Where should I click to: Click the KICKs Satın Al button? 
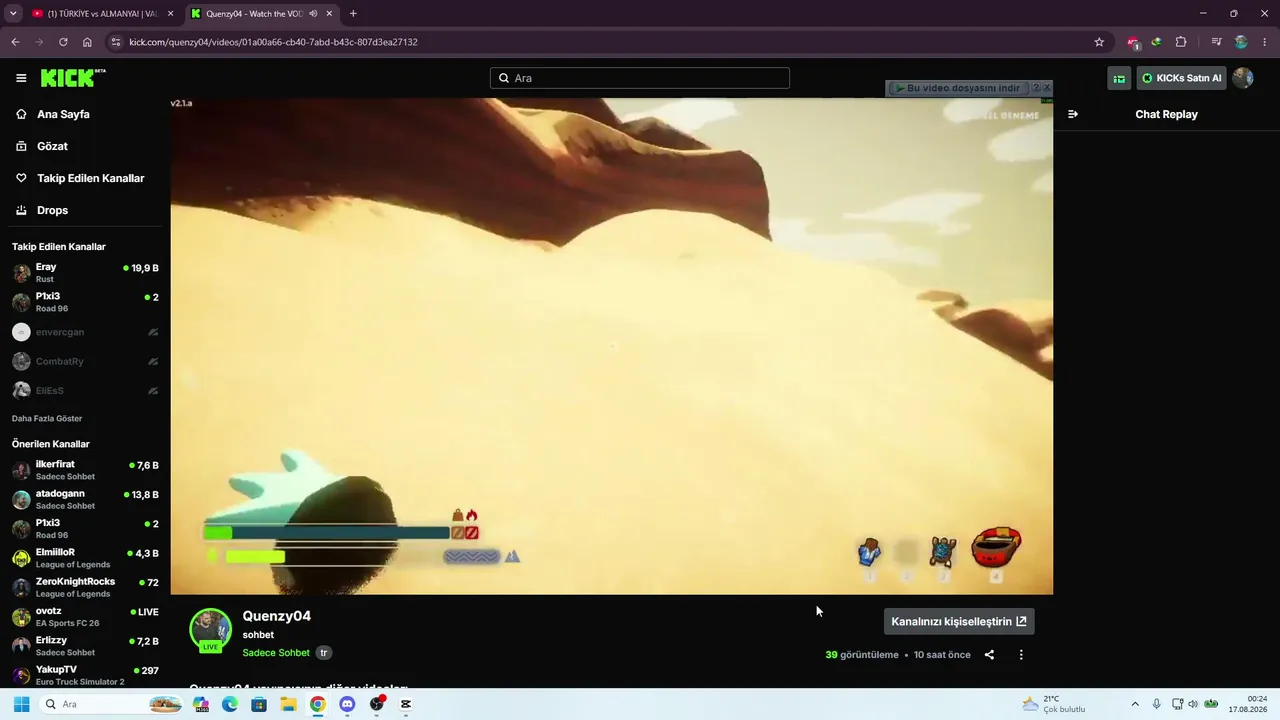1181,78
